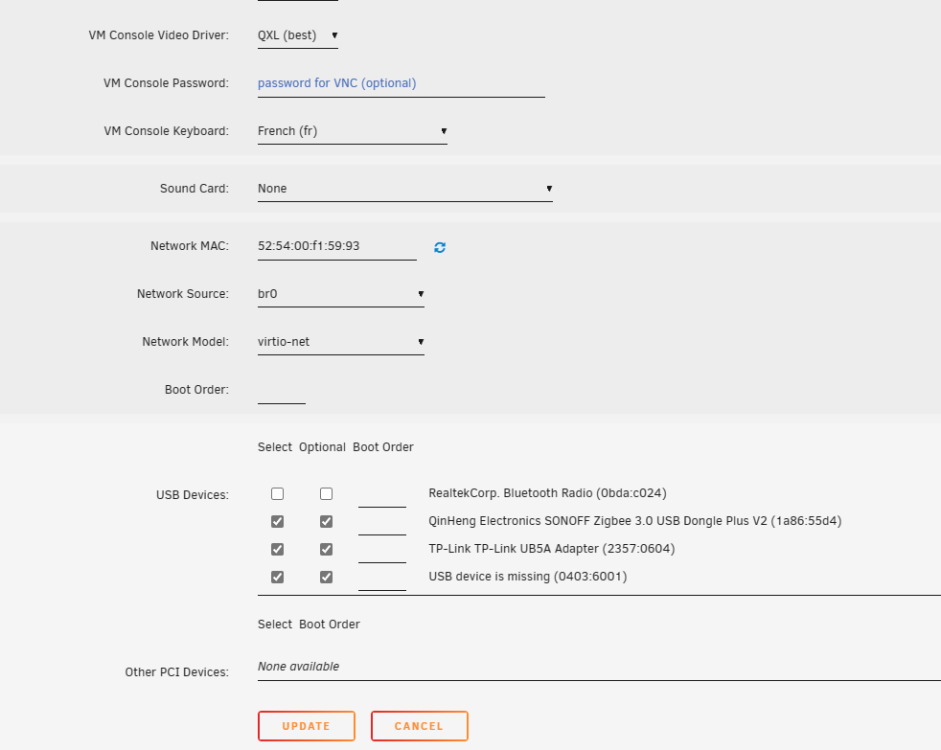Image resolution: width=941 pixels, height=750 pixels.
Task: Click the 'Network Source:' label
Action: pos(183,294)
